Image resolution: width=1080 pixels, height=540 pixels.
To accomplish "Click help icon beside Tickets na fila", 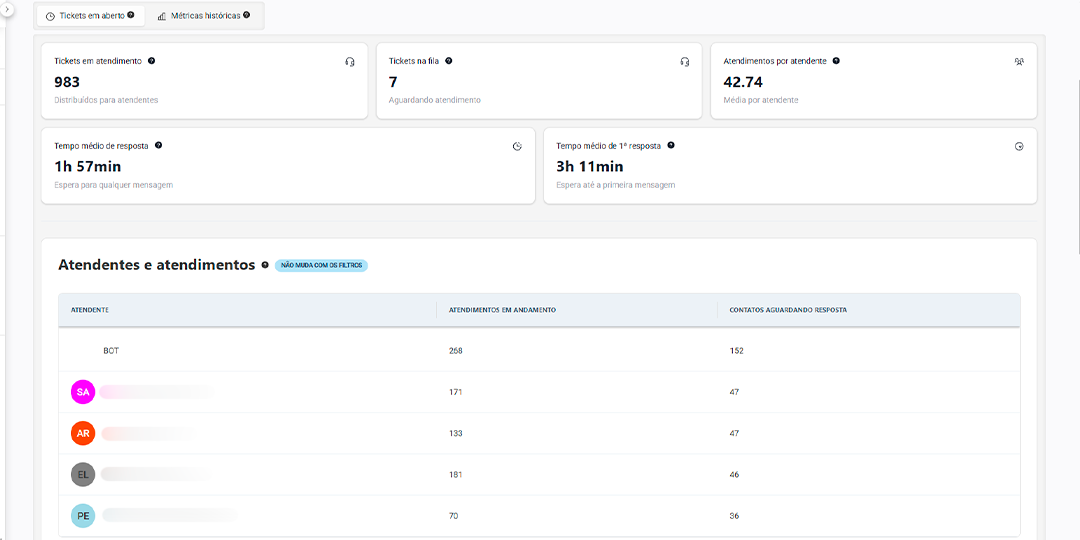I will (449, 61).
